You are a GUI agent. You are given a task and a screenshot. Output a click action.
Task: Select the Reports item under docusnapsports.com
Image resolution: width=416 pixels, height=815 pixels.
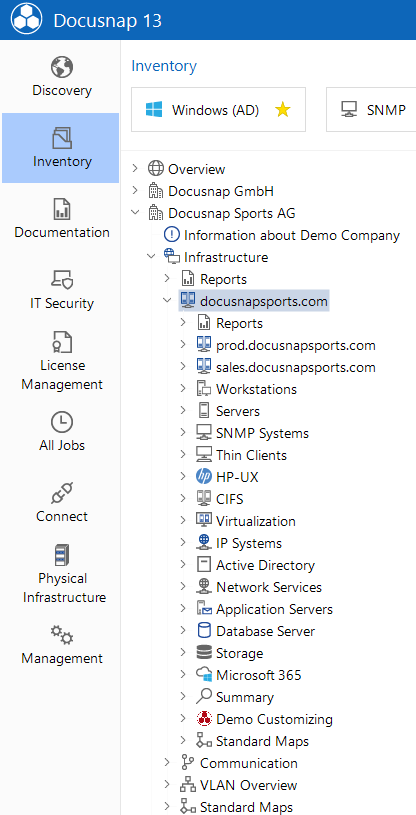tap(240, 323)
